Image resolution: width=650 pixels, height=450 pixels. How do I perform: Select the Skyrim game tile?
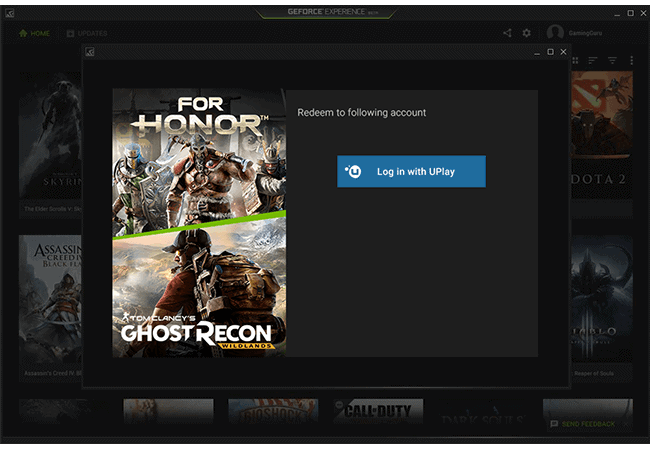click(x=50, y=145)
